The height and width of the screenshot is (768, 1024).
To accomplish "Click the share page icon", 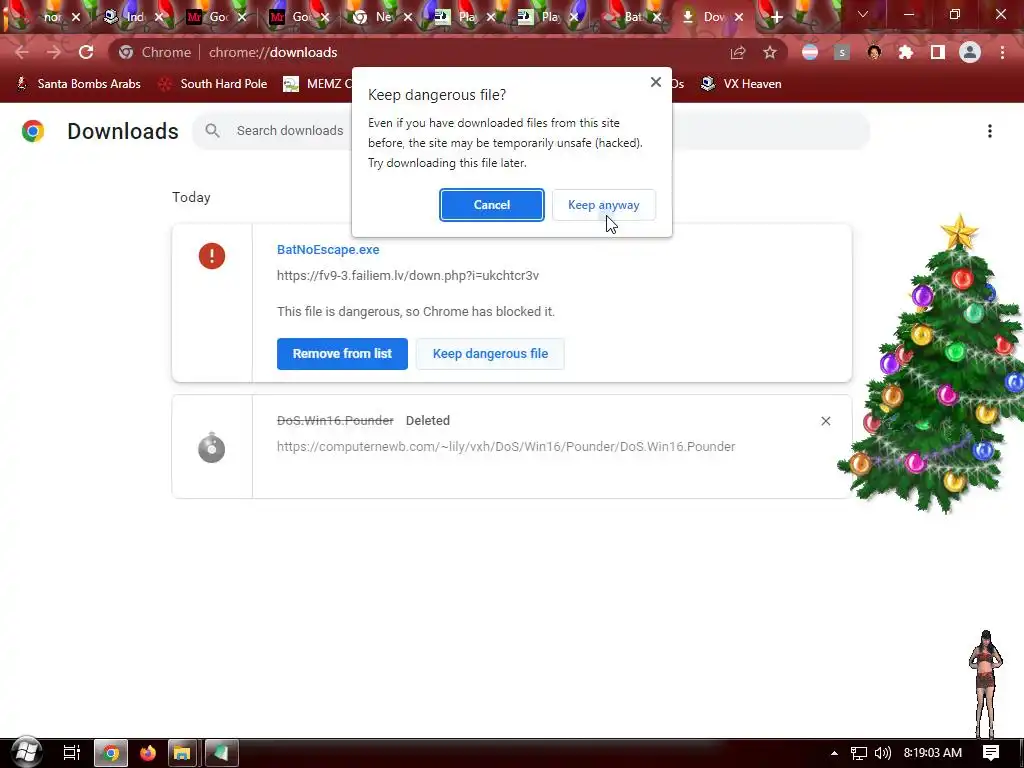I will (x=738, y=52).
